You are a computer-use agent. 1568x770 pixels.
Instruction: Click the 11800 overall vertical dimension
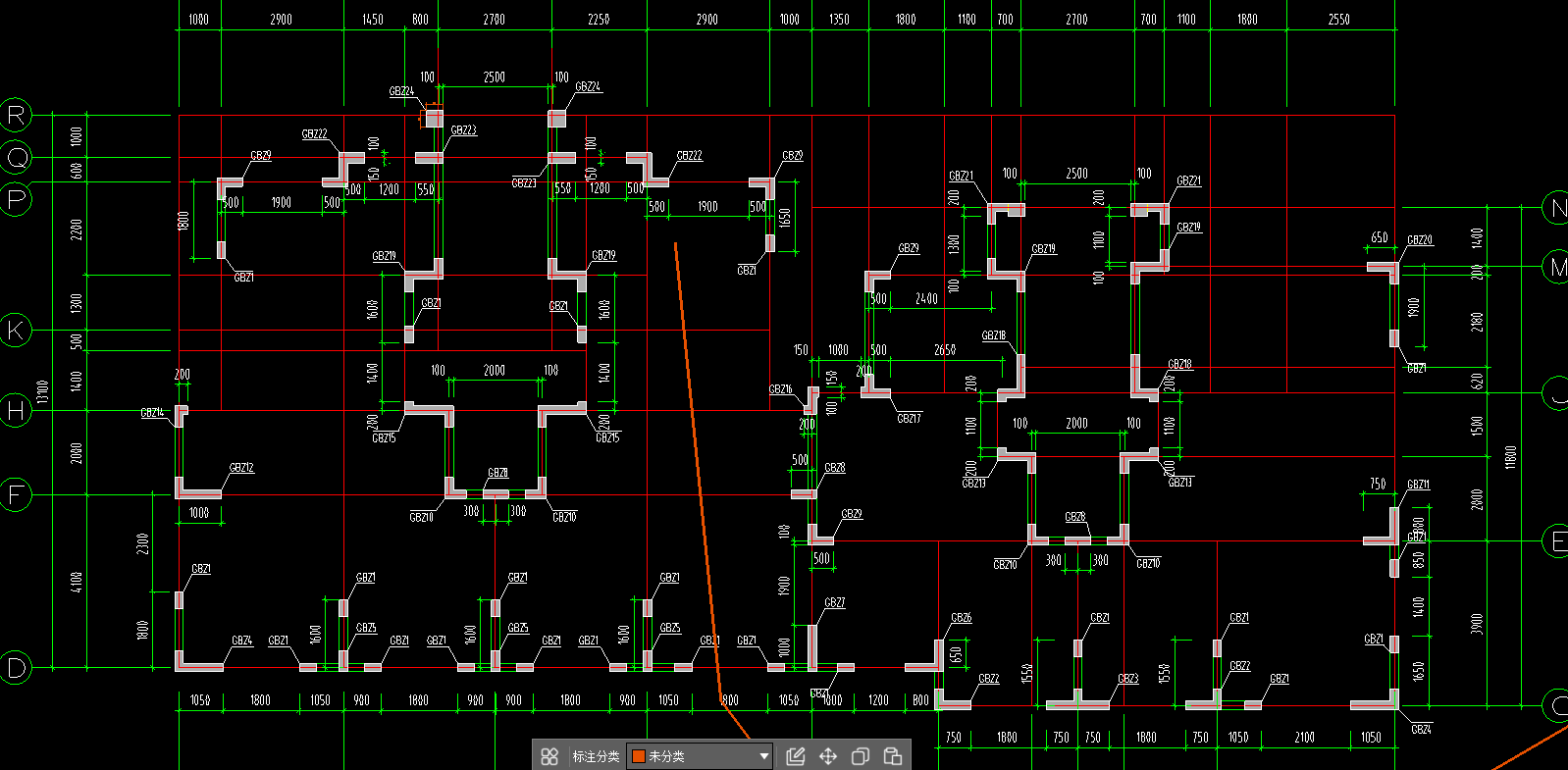click(x=1511, y=457)
